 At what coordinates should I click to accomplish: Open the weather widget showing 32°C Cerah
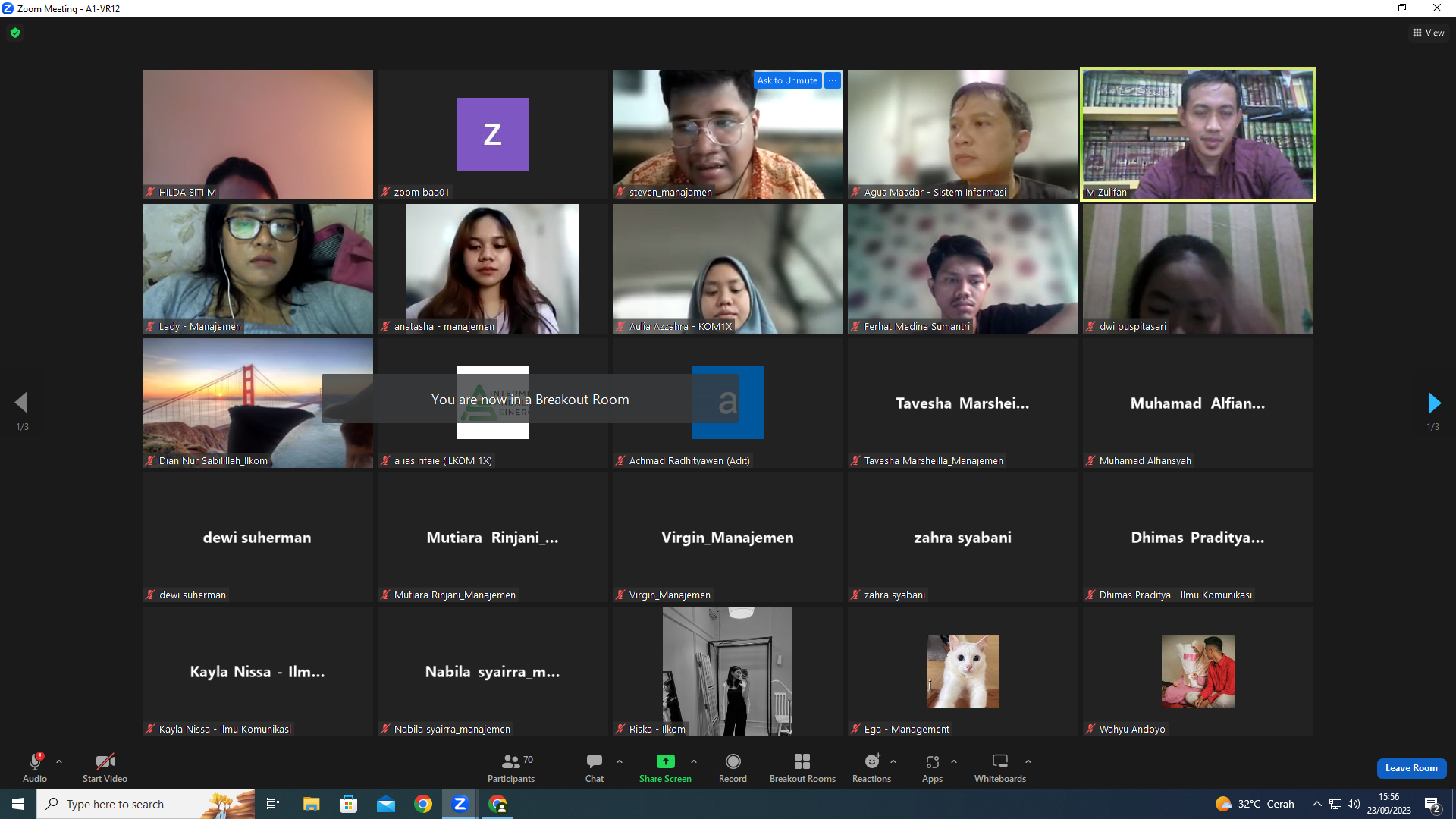[x=1254, y=804]
